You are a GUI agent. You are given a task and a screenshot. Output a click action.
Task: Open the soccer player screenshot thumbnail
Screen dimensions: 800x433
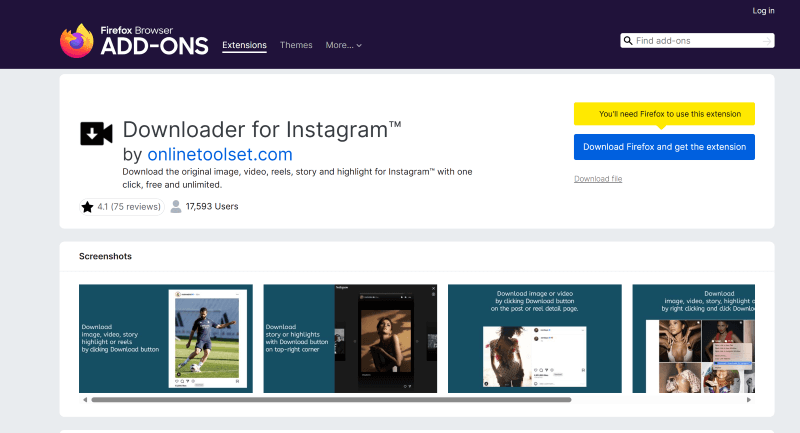point(166,339)
